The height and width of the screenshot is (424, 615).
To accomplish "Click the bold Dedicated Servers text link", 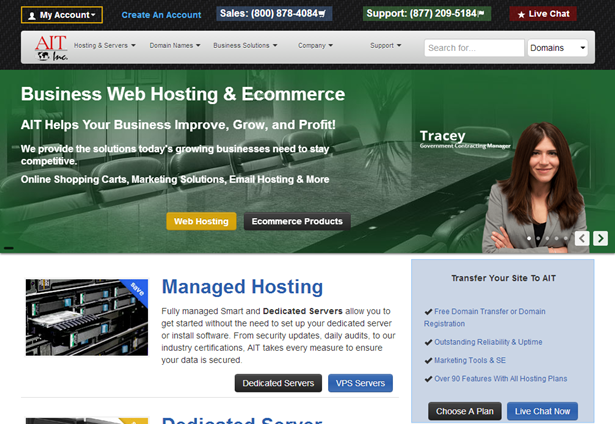I will (x=302, y=311).
